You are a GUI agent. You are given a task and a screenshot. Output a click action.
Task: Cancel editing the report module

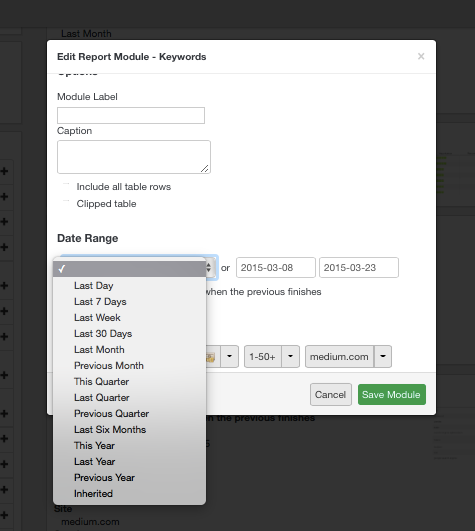[331, 395]
